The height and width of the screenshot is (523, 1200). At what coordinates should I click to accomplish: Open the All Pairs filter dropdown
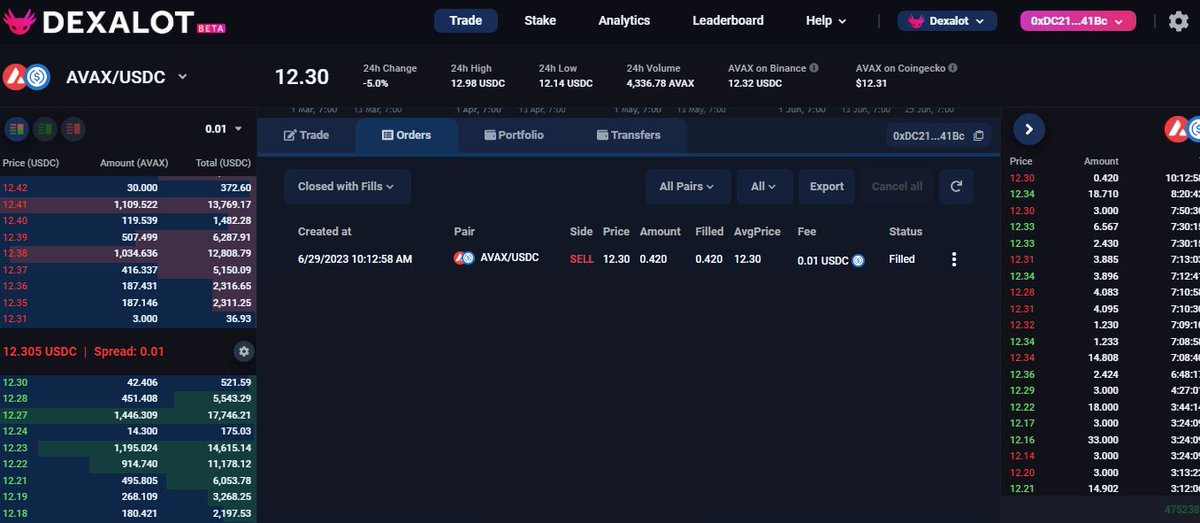click(x=687, y=186)
